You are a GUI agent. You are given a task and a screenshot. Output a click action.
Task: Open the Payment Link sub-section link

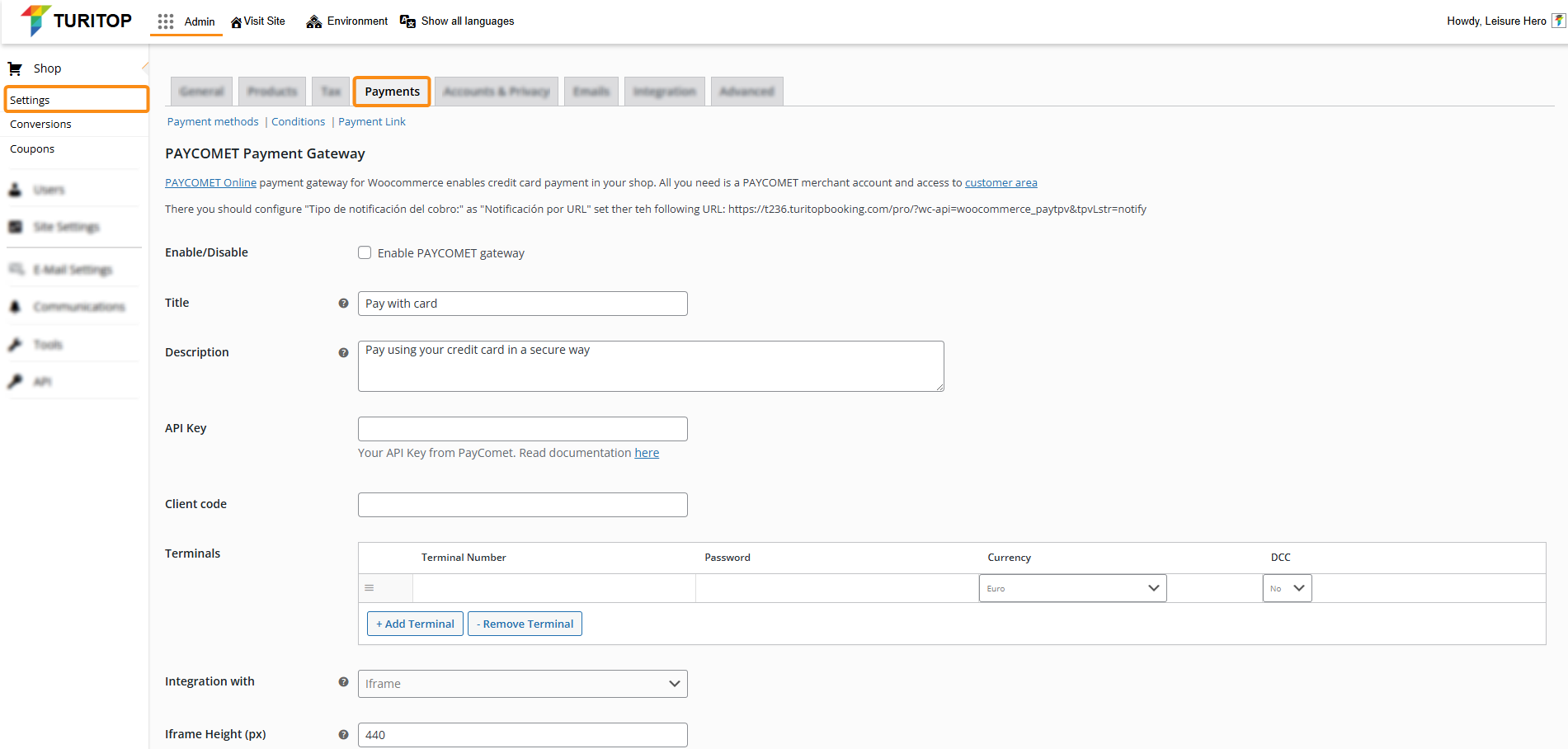[372, 122]
